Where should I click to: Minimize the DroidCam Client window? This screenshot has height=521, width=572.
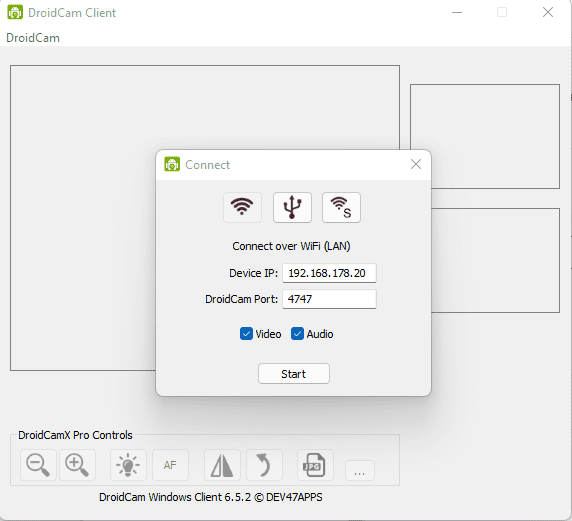click(457, 12)
